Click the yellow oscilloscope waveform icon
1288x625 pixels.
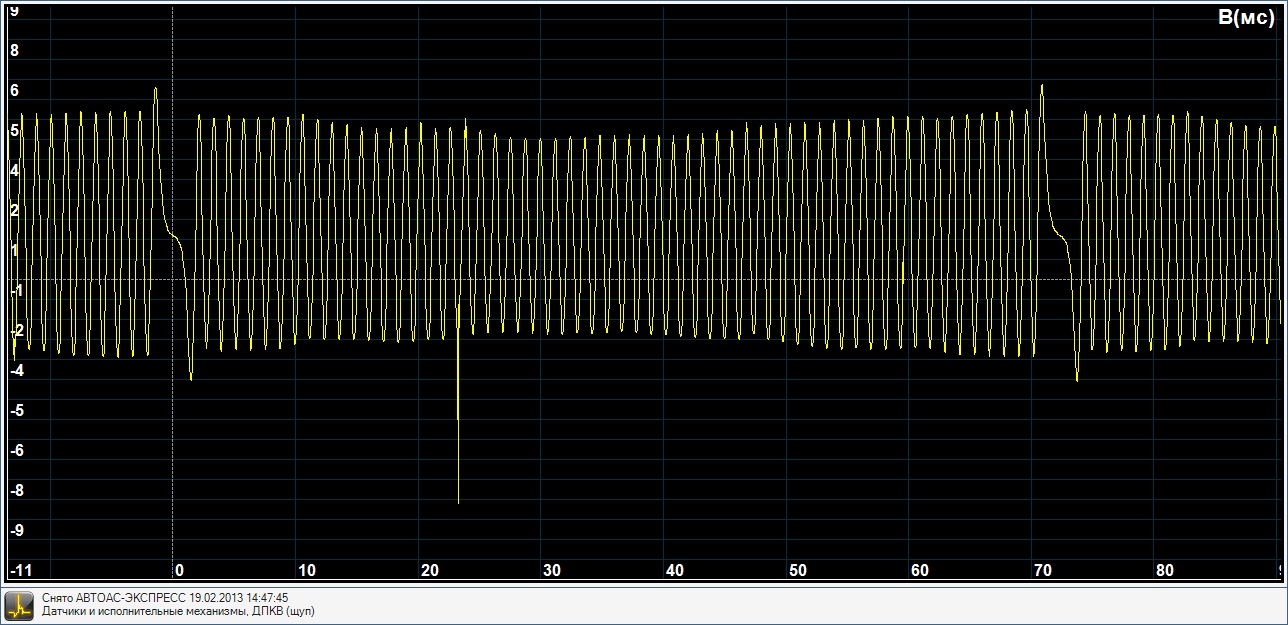point(19,604)
